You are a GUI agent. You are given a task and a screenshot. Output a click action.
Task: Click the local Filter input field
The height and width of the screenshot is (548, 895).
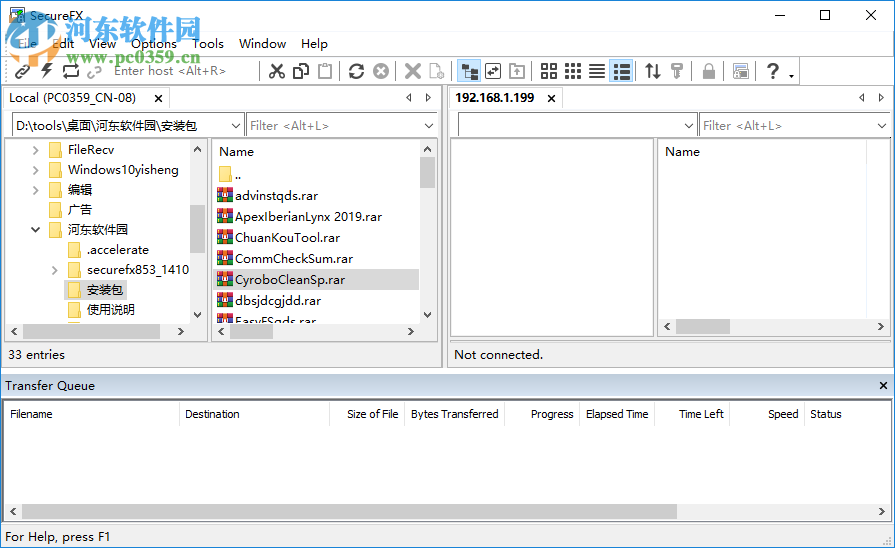pos(334,126)
